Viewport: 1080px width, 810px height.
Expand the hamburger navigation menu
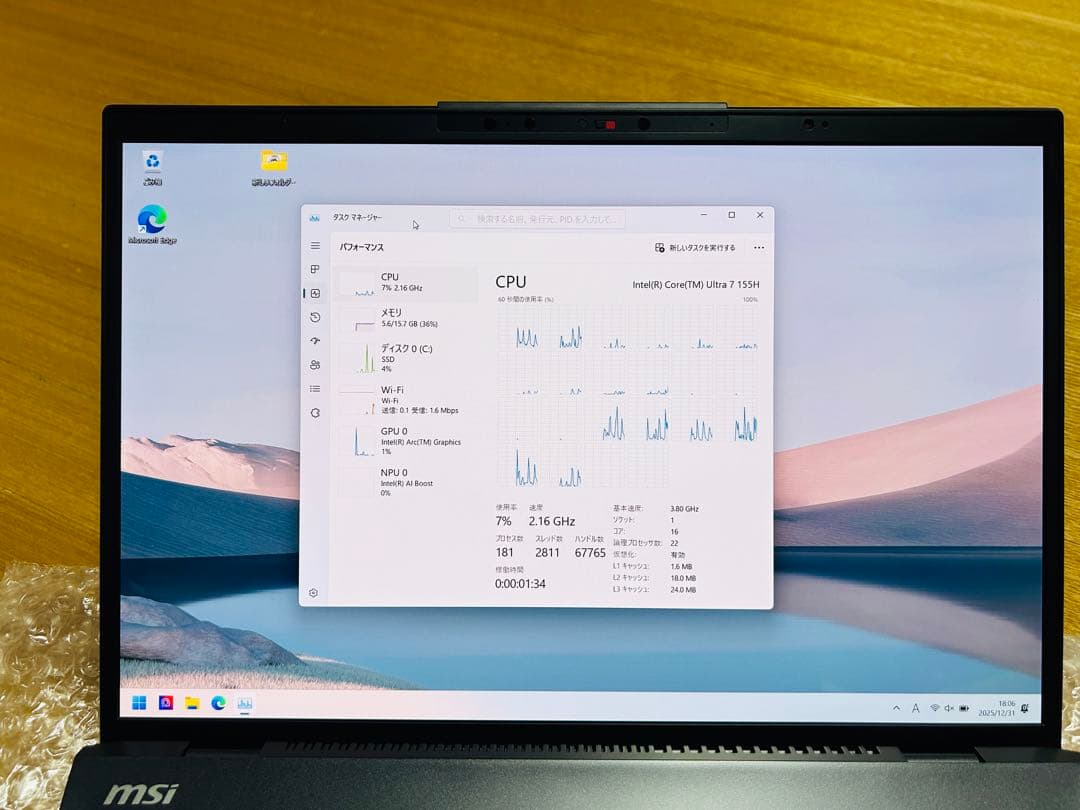tap(315, 246)
